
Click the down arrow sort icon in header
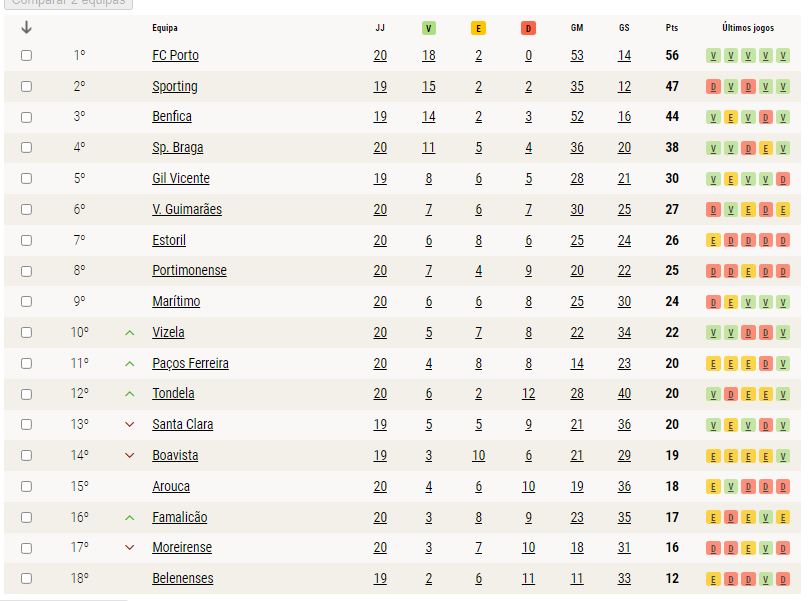click(26, 27)
